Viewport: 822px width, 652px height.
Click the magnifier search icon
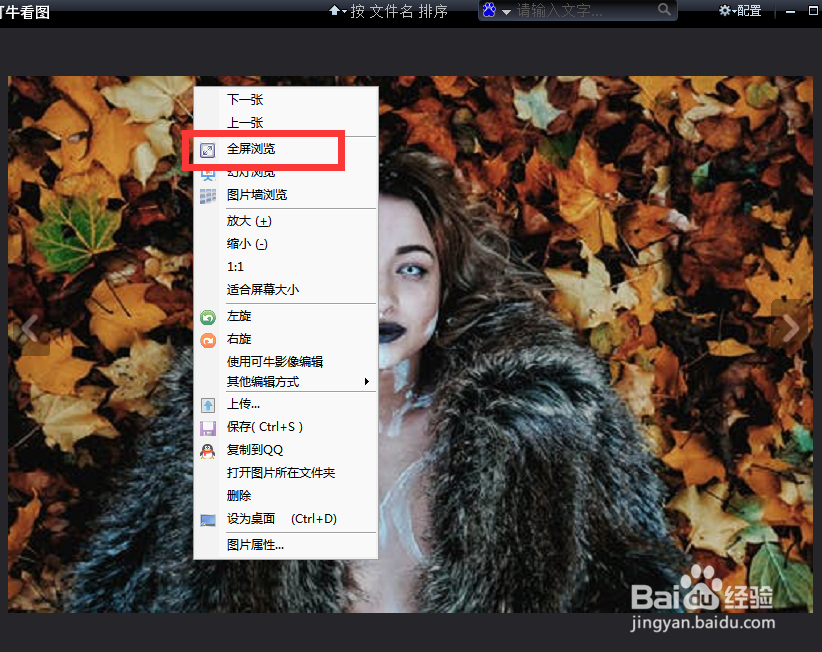[x=664, y=9]
